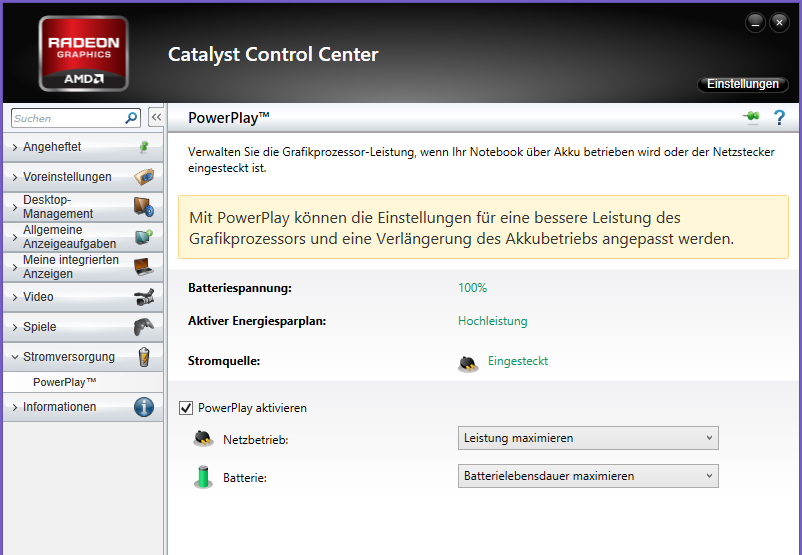The width and height of the screenshot is (802, 555).
Task: Pin this page using the green pushpin
Action: pyautogui.click(x=751, y=117)
